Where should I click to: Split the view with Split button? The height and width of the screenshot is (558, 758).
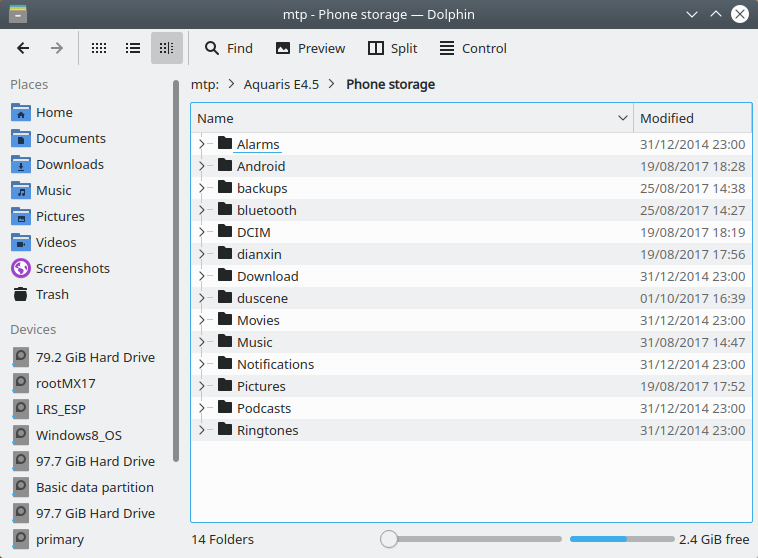click(x=392, y=48)
